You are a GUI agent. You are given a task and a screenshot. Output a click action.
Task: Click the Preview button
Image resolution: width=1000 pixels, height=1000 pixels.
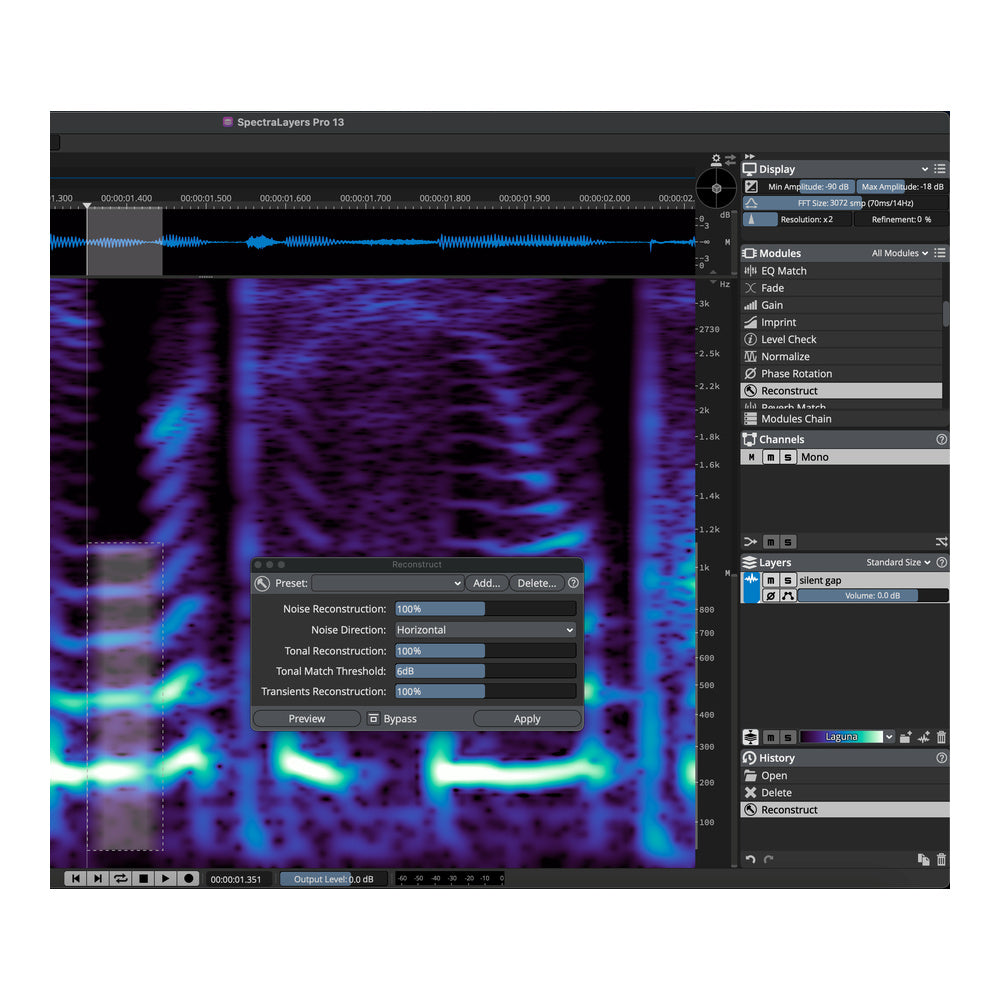(307, 719)
